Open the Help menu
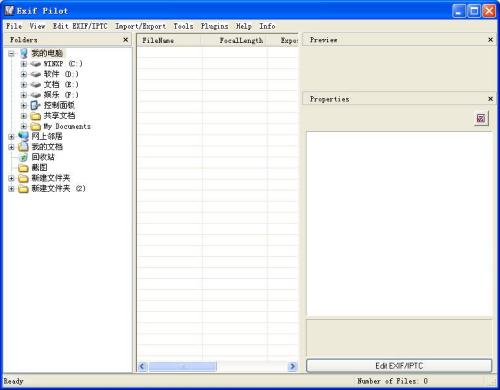This screenshot has width=500, height=390. pos(244,26)
